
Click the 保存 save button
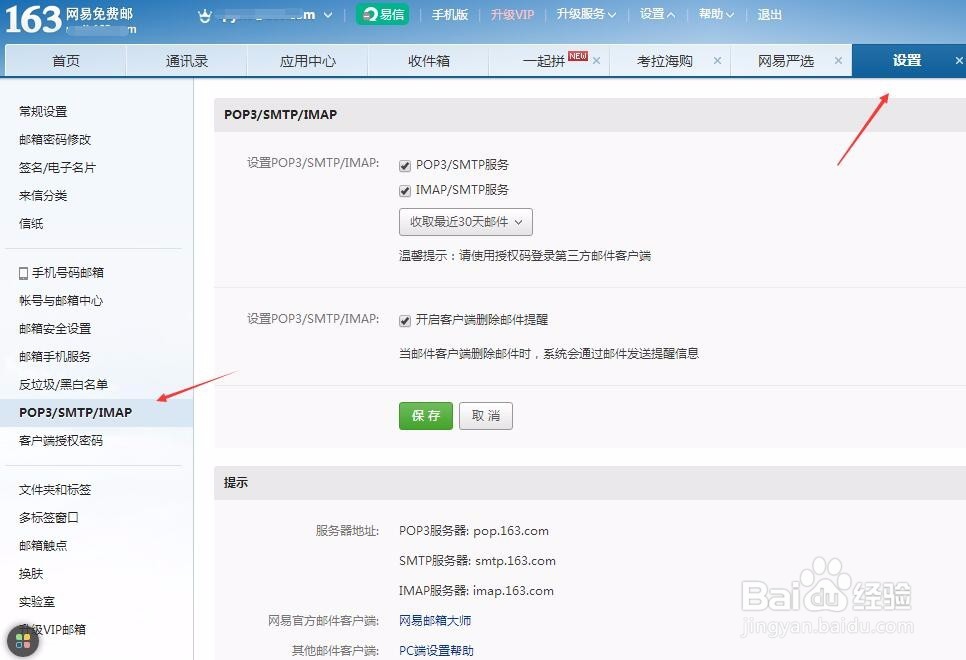[x=425, y=416]
